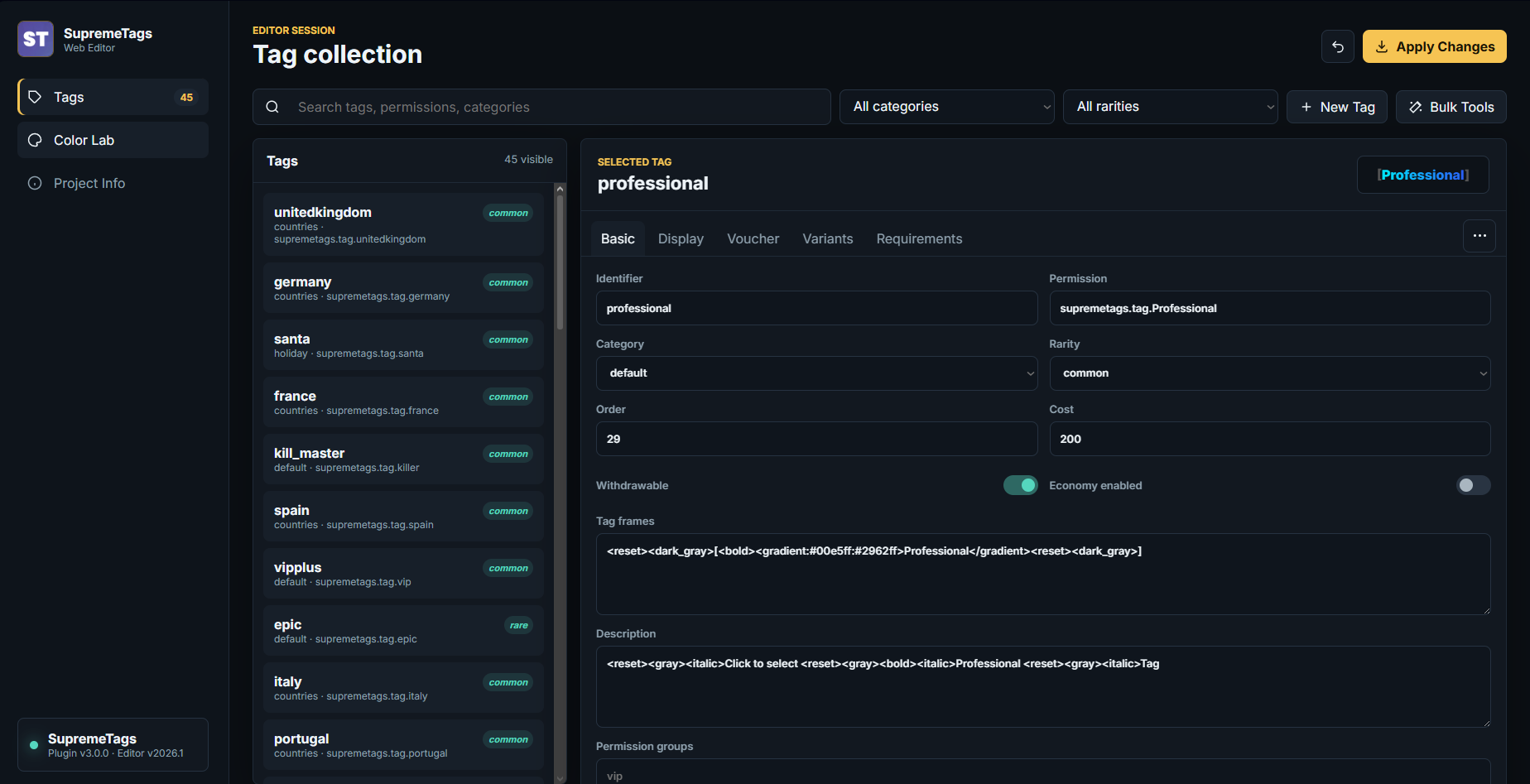Image resolution: width=1530 pixels, height=784 pixels.
Task: Open the Variants tab
Action: tap(828, 238)
